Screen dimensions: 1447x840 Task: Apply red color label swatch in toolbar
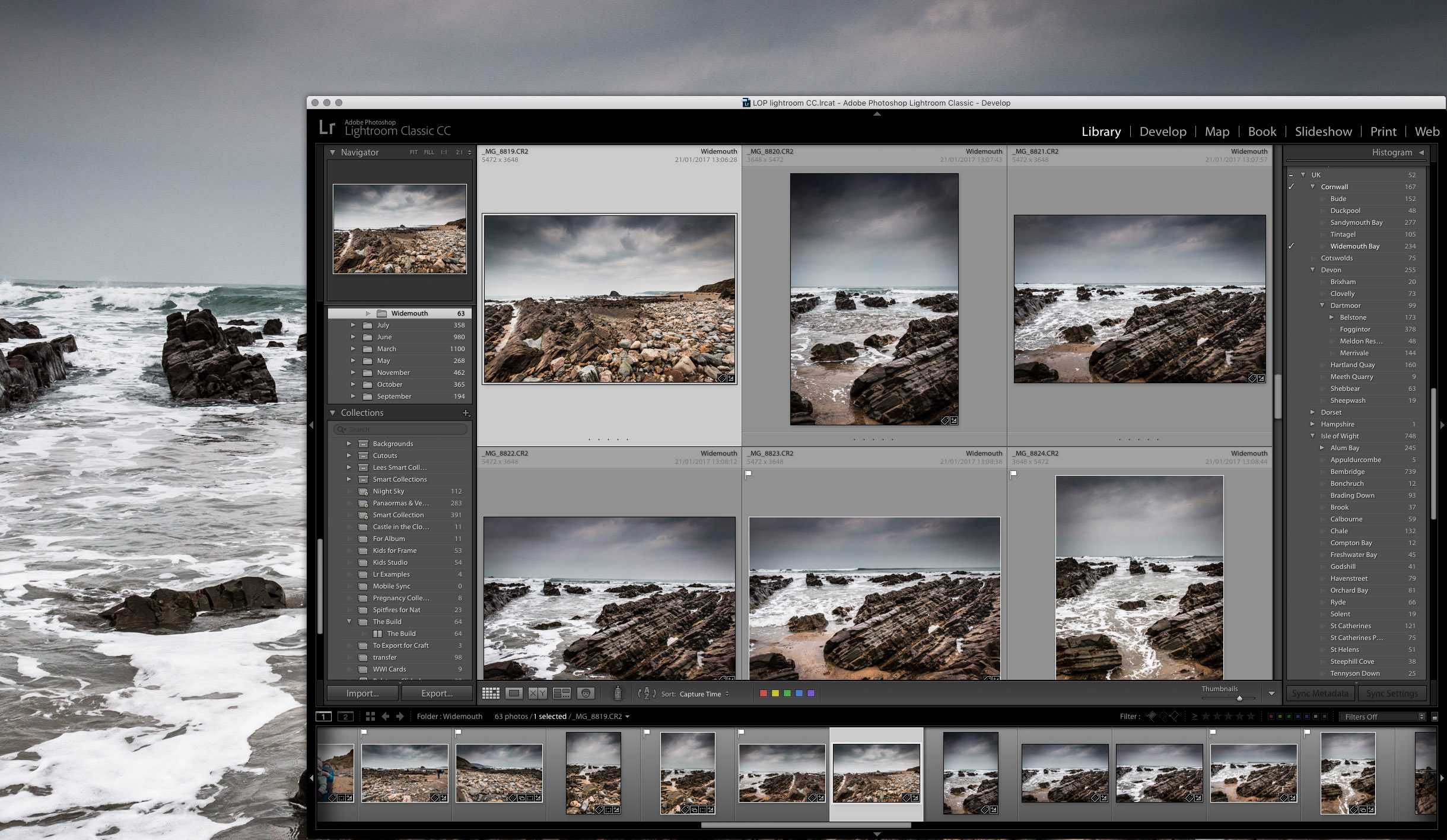coord(764,693)
